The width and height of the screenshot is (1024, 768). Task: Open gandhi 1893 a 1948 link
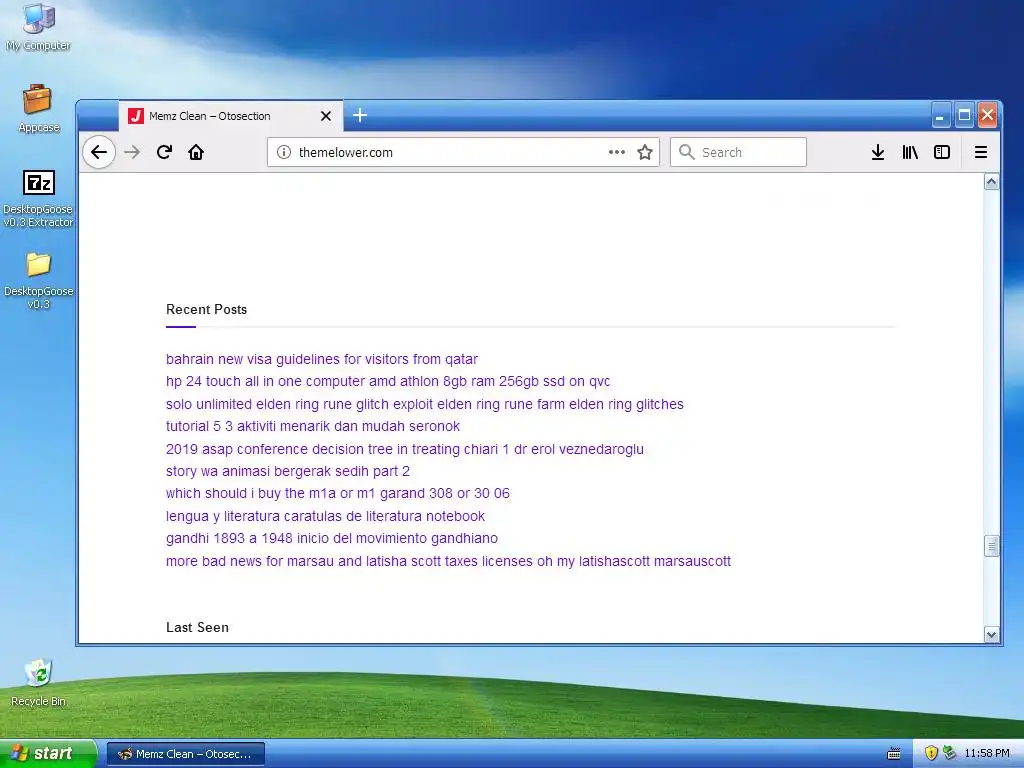(332, 539)
